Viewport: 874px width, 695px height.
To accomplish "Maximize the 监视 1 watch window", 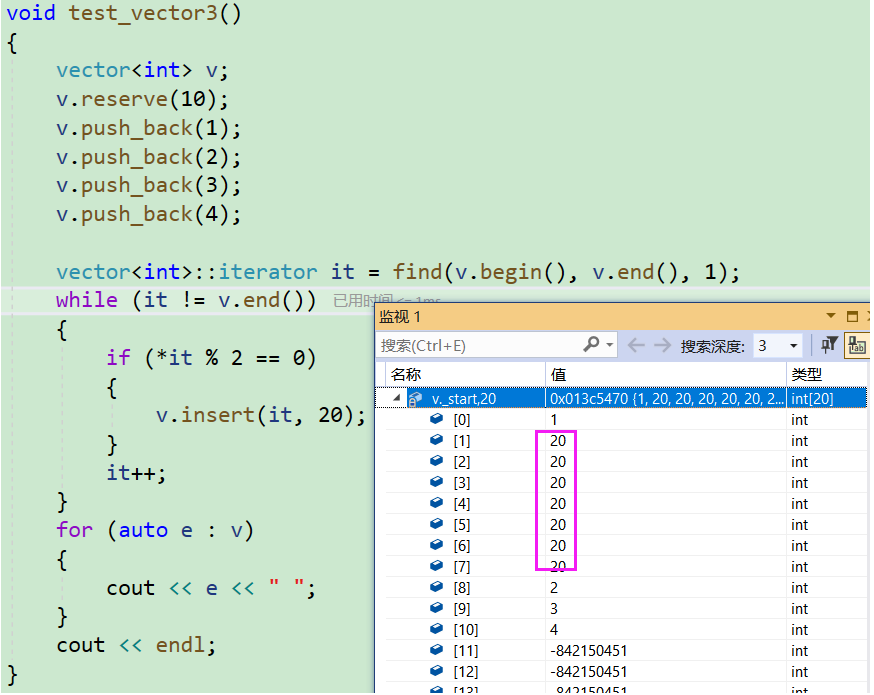I will [x=852, y=317].
